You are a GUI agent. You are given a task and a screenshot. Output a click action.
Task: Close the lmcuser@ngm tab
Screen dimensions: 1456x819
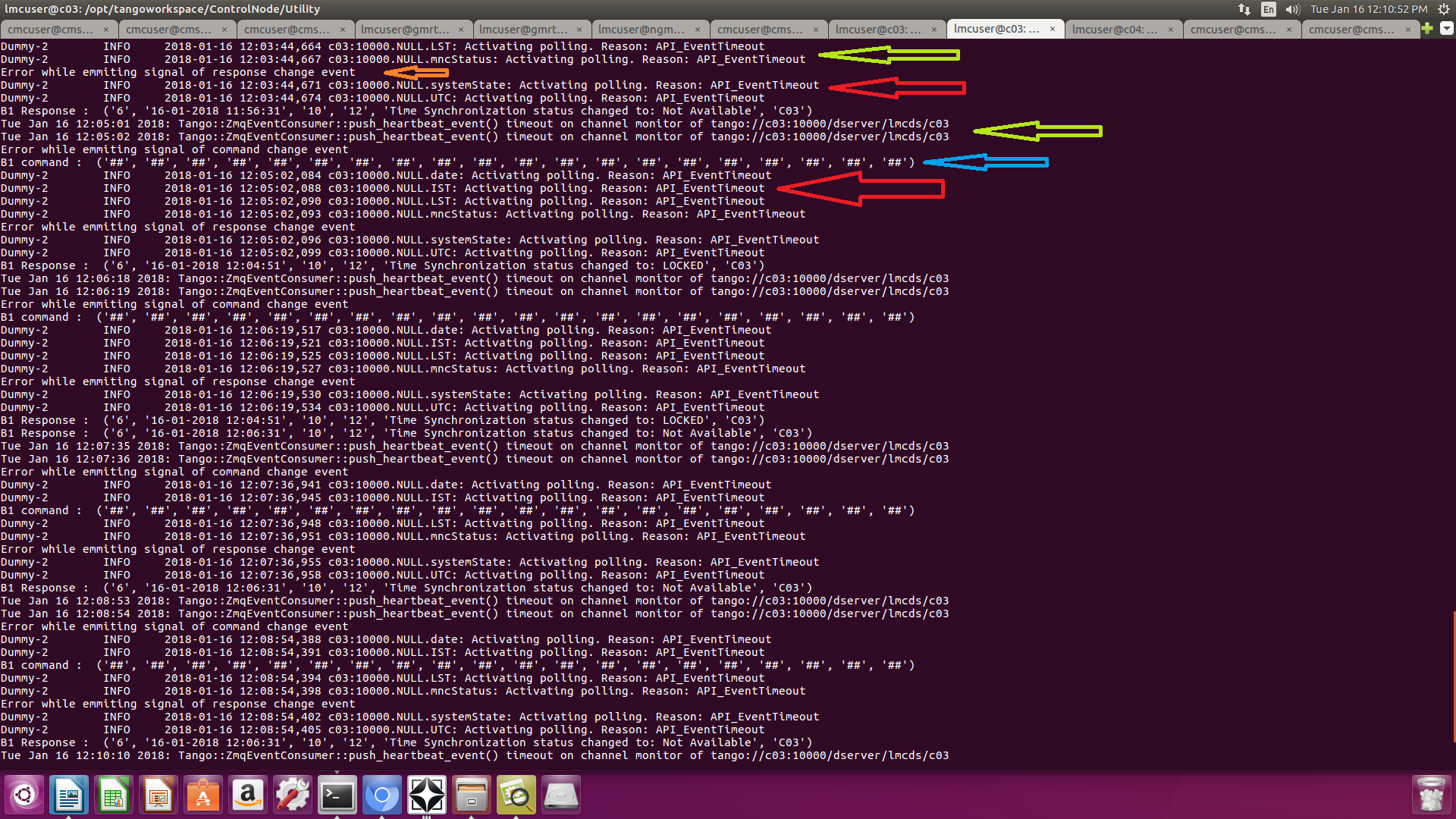coord(698,30)
